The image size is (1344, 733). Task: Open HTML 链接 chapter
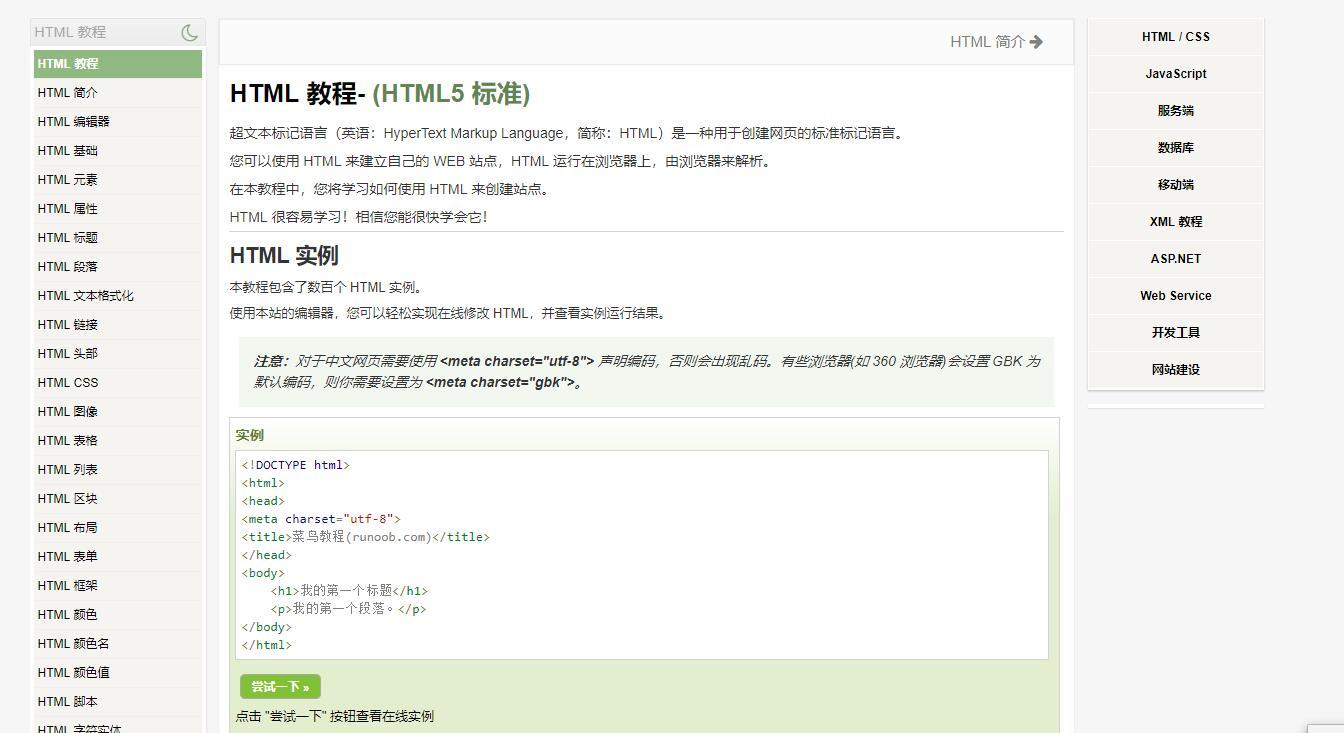[x=118, y=325]
